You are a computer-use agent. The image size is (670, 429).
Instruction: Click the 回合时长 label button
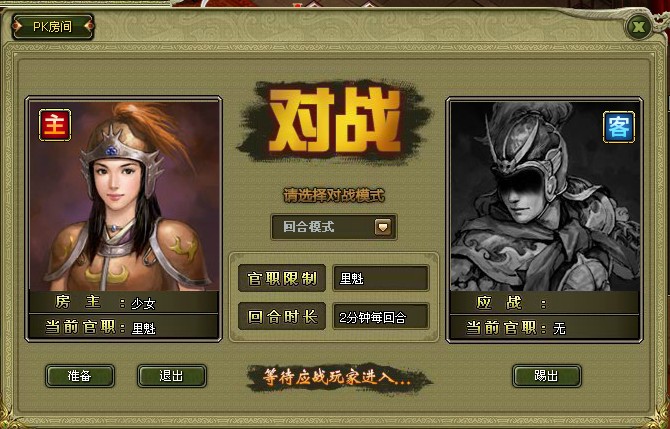(x=282, y=316)
